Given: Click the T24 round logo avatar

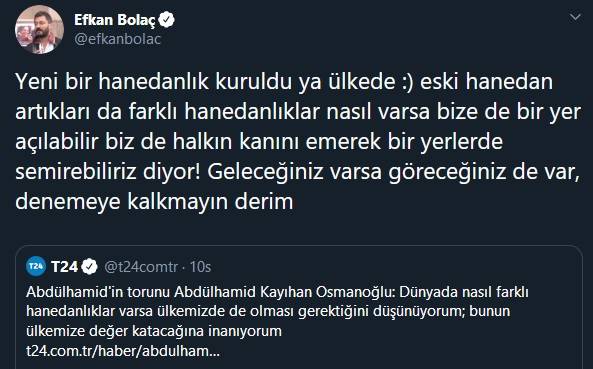Looking at the screenshot, I should point(36,267).
